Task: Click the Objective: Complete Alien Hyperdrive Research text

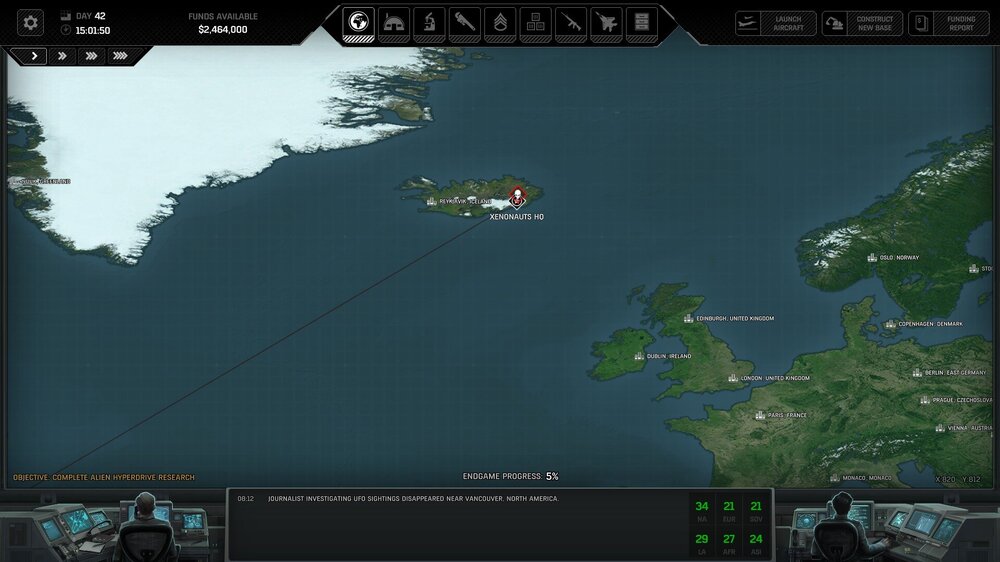Action: click(x=104, y=477)
